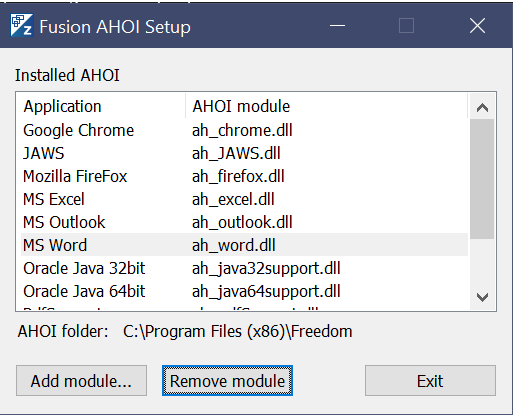Click the Remove module button
The image size is (513, 415).
(x=227, y=381)
